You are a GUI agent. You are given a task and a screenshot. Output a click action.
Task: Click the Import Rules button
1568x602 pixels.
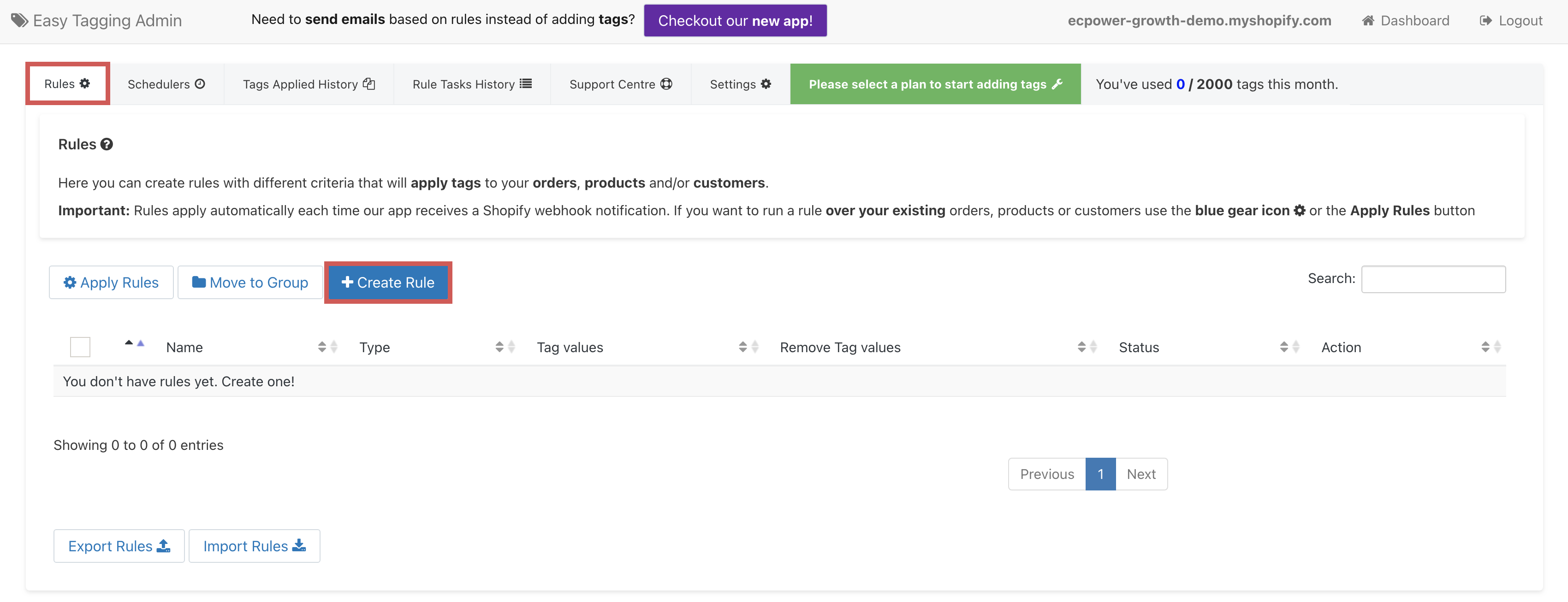click(255, 546)
